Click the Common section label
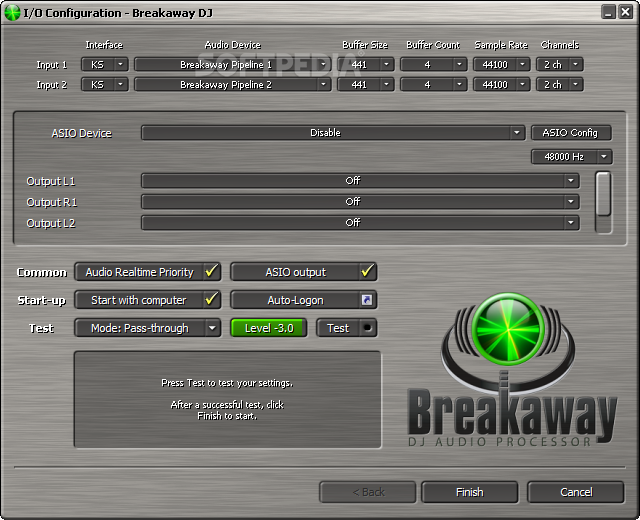This screenshot has width=640, height=520. coord(41,272)
